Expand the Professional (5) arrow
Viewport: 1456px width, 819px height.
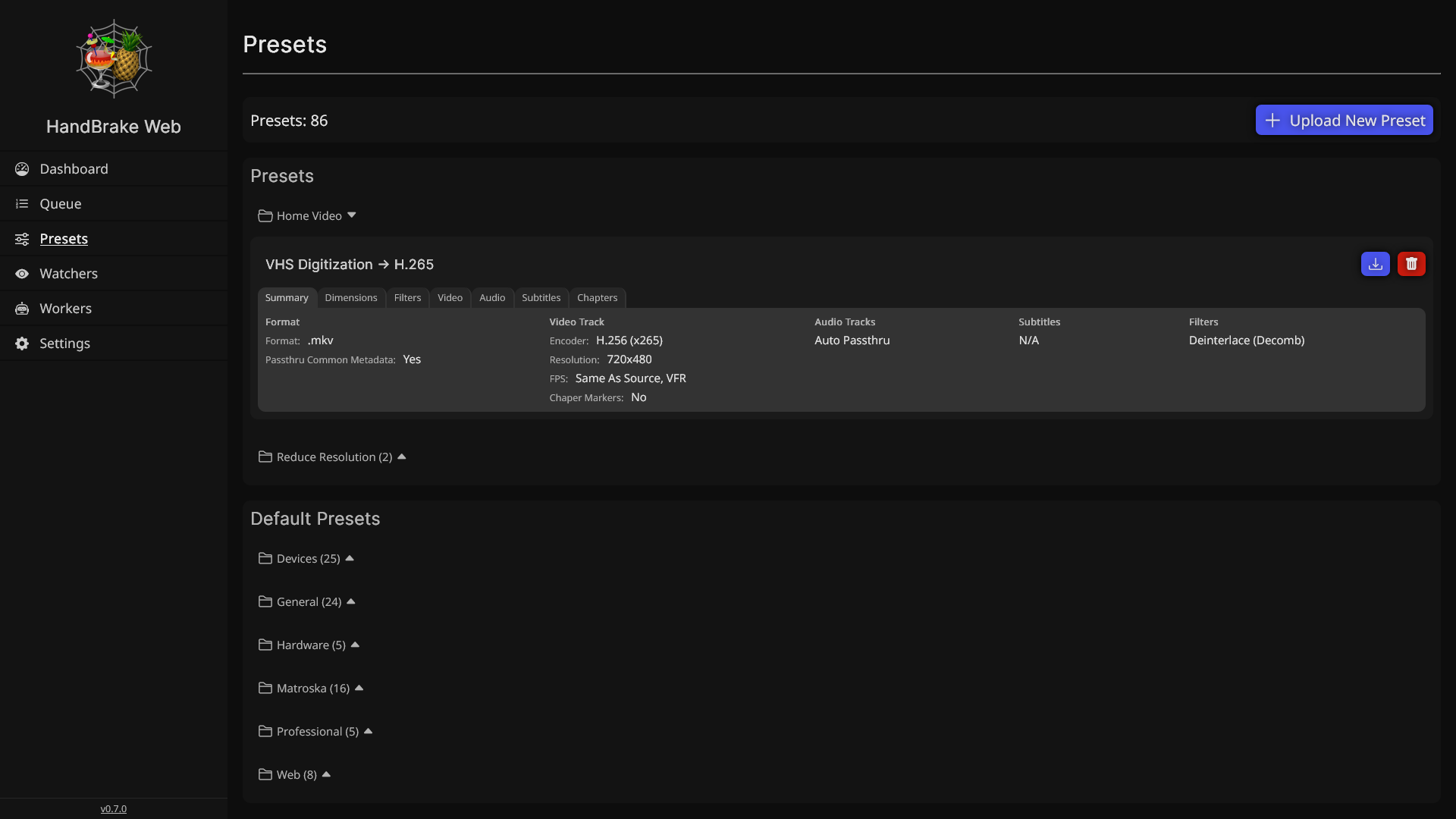point(369,731)
